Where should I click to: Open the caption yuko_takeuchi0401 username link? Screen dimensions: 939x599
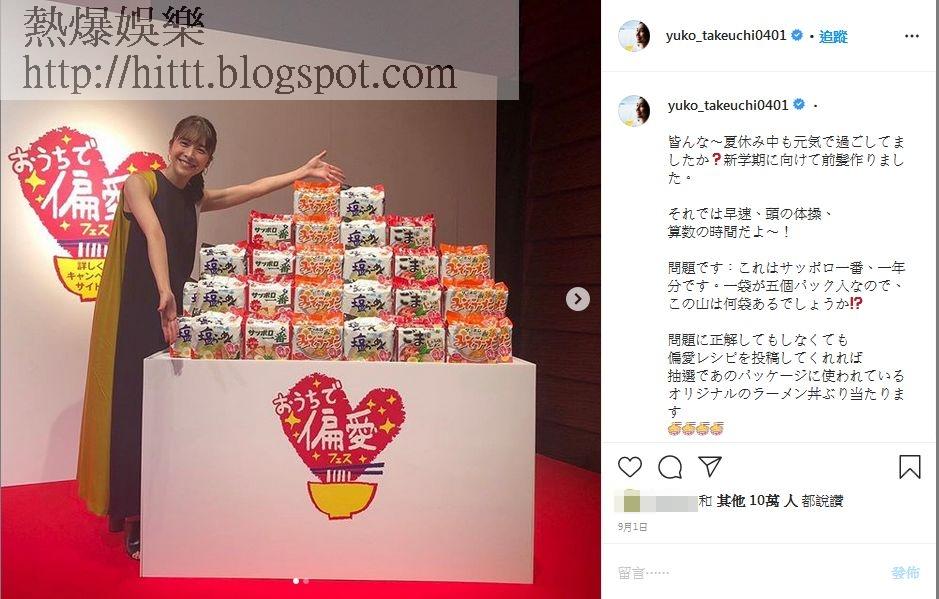[x=728, y=105]
